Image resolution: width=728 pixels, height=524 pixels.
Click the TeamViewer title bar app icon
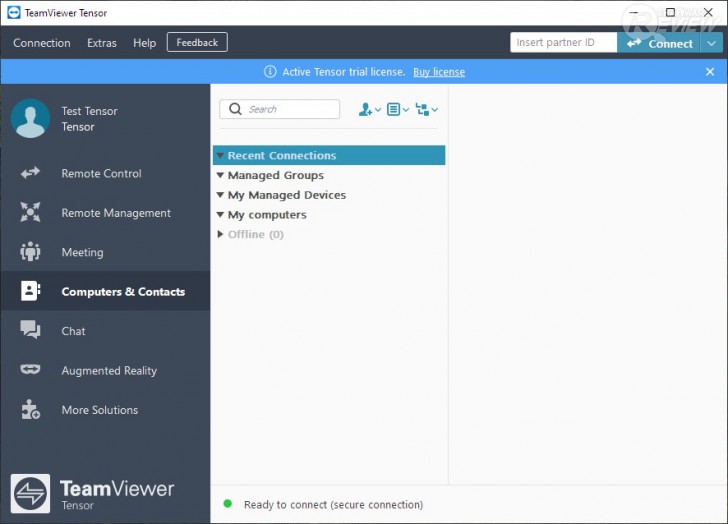[14, 13]
